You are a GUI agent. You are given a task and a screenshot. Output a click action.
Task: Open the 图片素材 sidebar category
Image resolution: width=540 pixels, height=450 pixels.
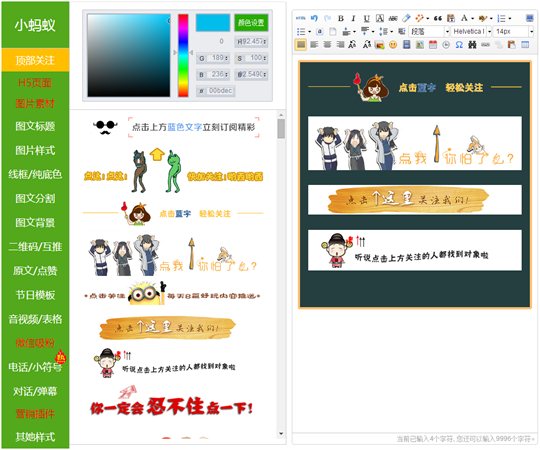(x=35, y=103)
